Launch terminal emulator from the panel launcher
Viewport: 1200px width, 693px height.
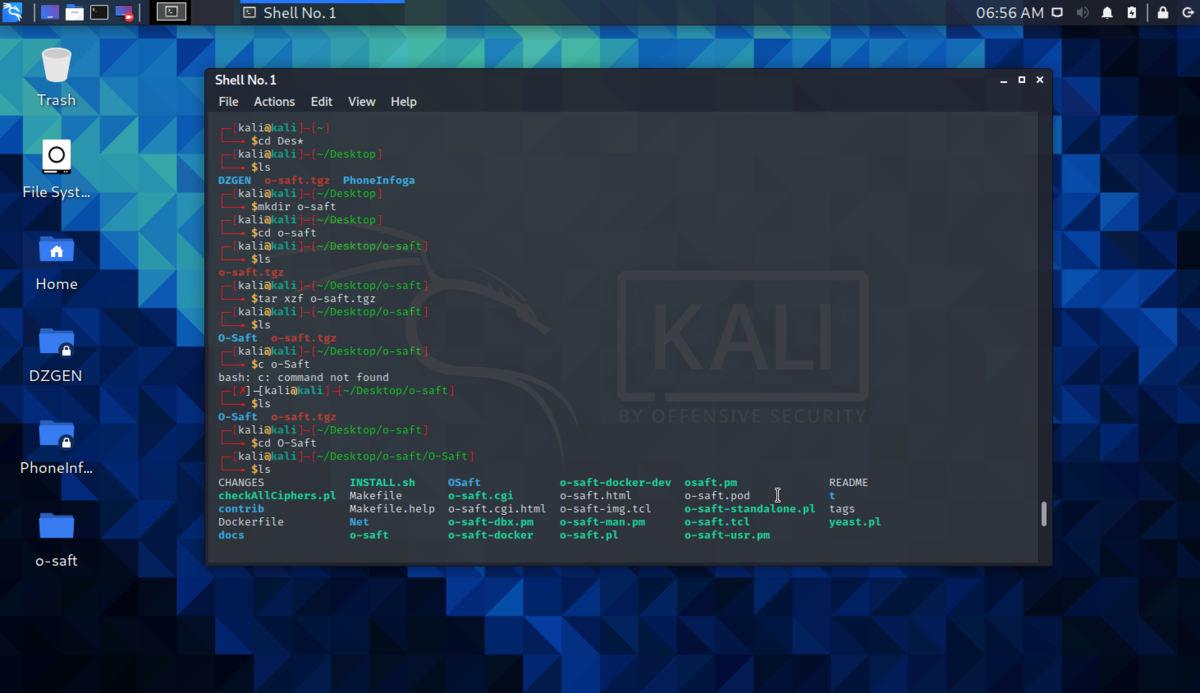[99, 13]
